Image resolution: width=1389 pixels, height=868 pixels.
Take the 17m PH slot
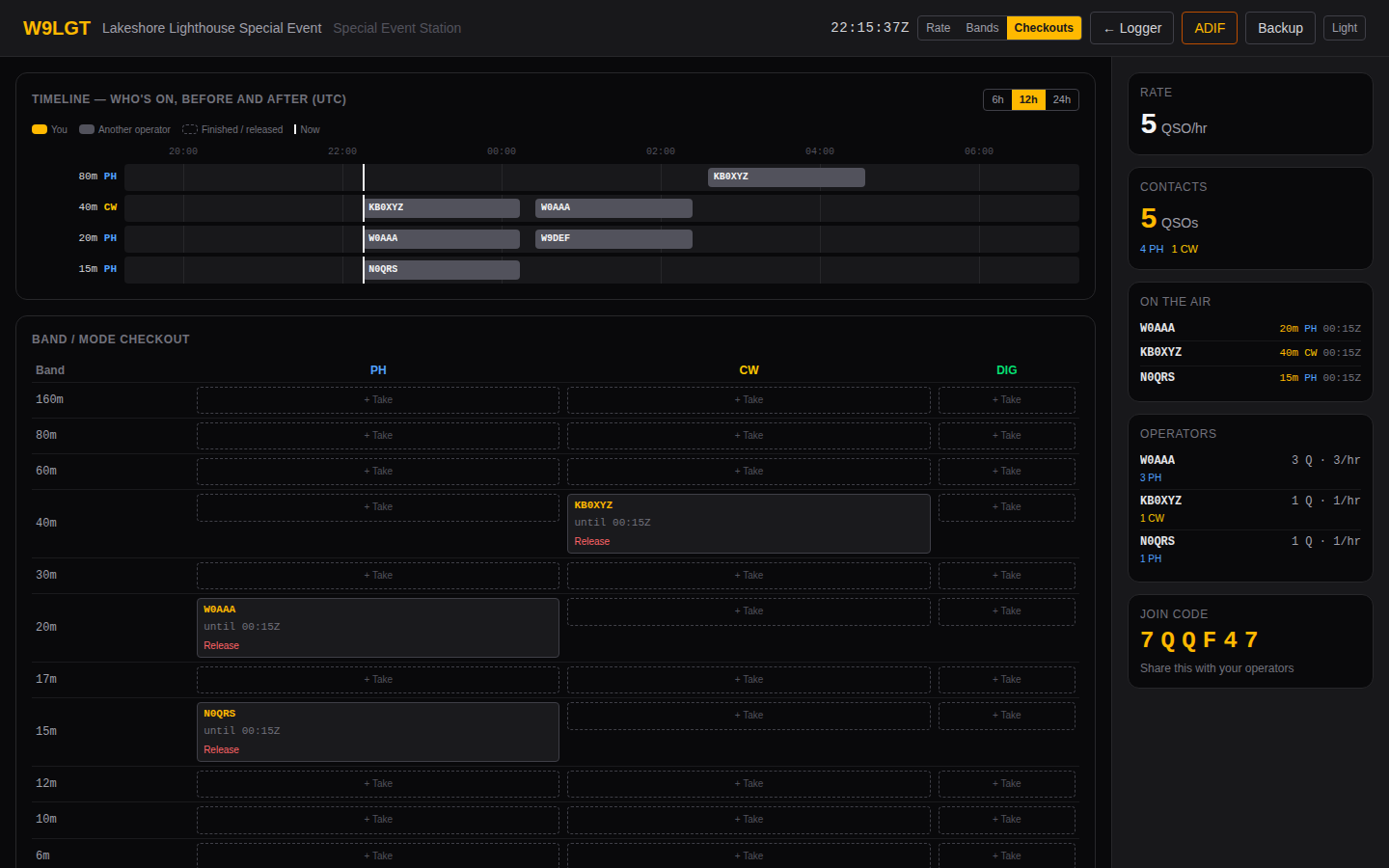tap(378, 680)
